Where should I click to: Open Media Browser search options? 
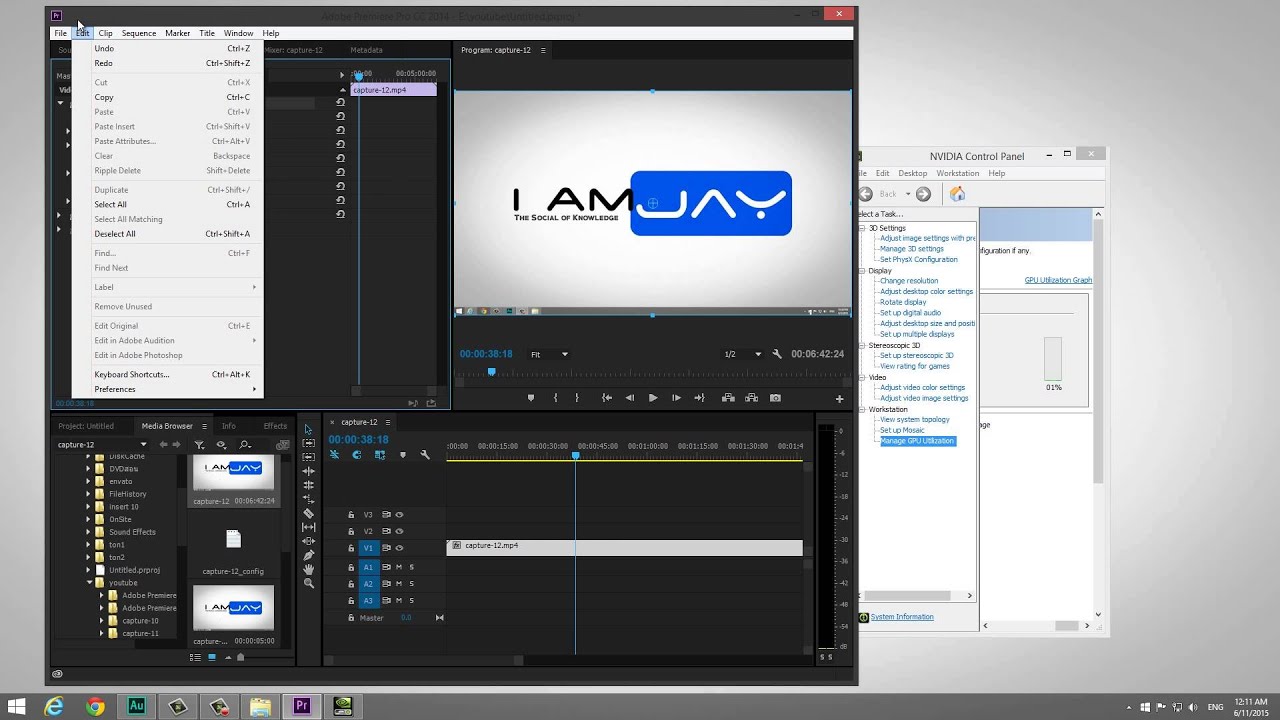245,445
